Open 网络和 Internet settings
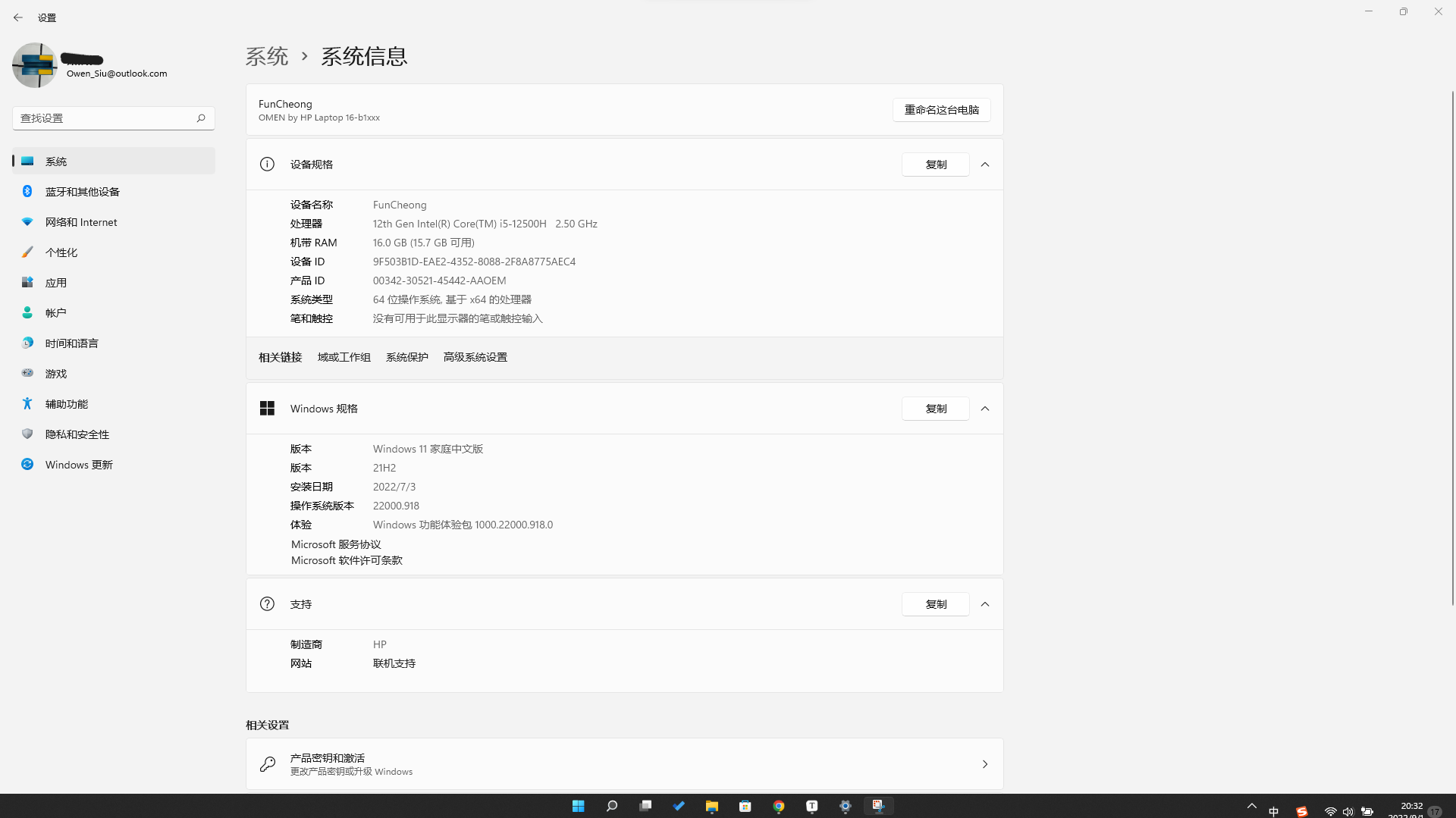 coord(114,222)
